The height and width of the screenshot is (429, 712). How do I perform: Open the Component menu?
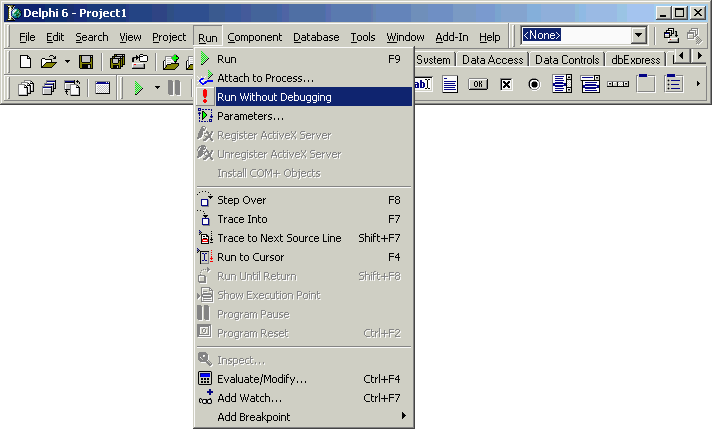pyautogui.click(x=254, y=37)
